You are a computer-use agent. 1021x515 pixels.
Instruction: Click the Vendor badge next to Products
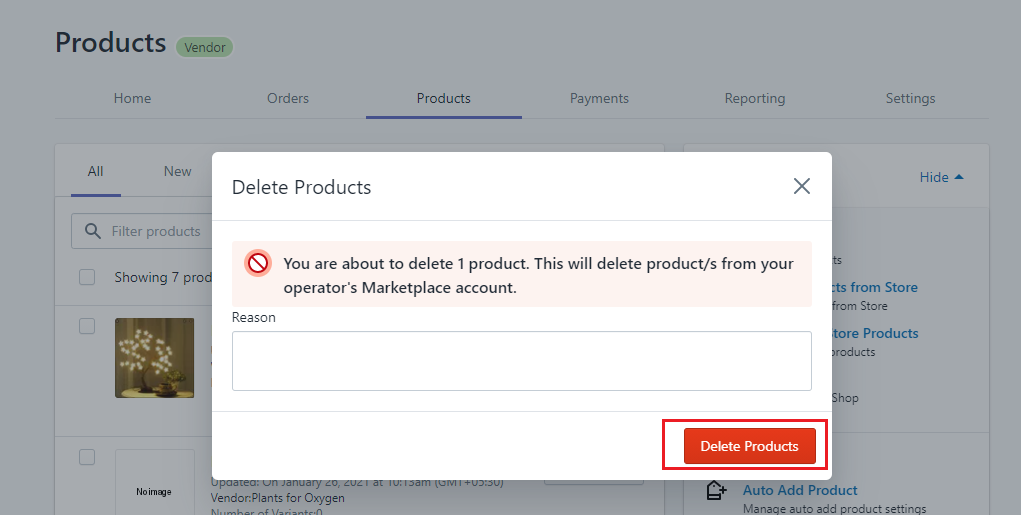pyautogui.click(x=204, y=47)
